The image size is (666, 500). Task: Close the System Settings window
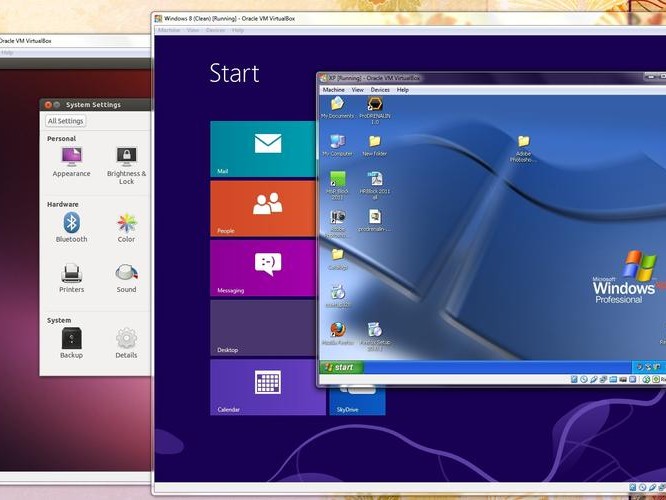(x=48, y=105)
